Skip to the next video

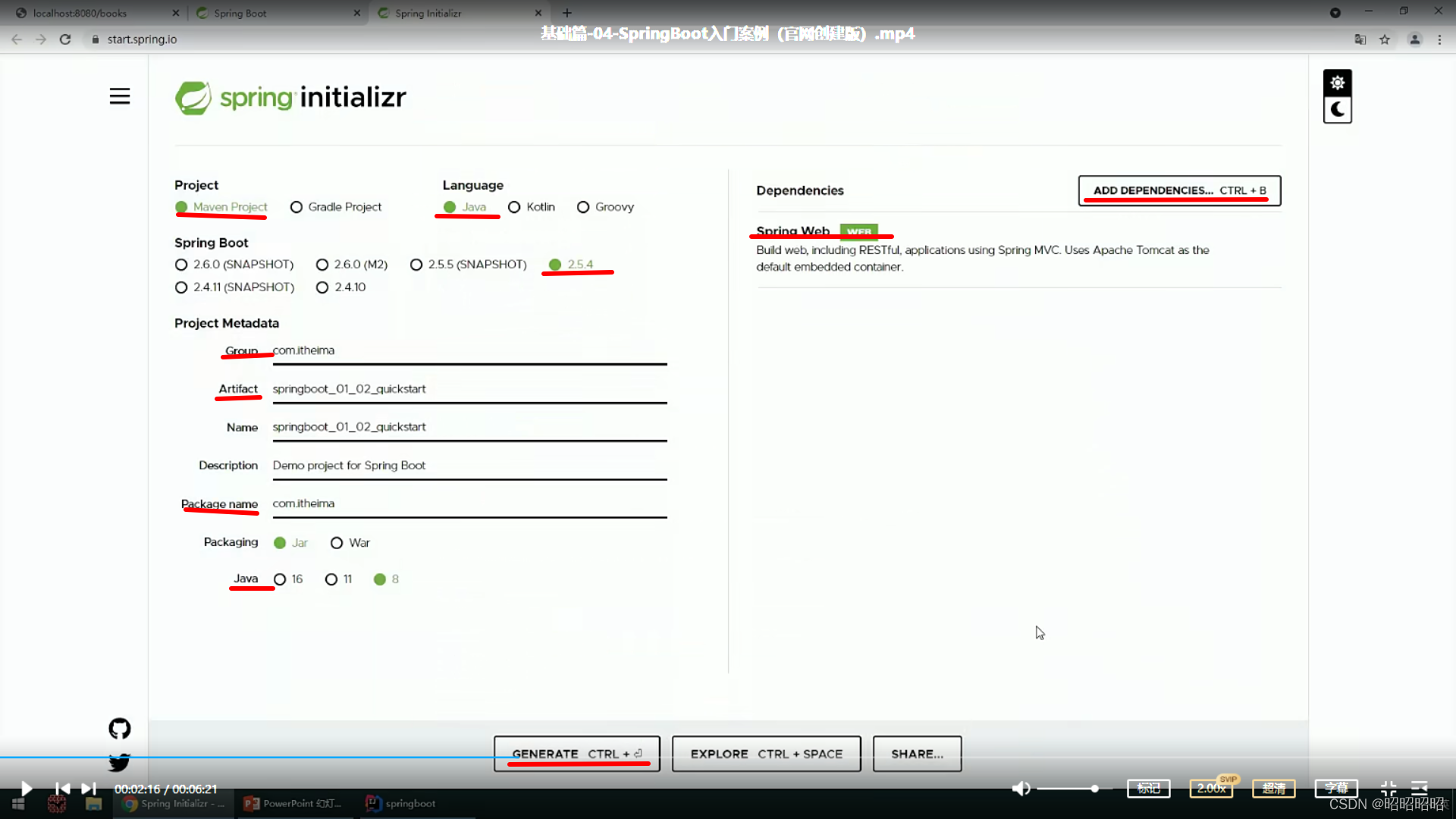coord(89,789)
